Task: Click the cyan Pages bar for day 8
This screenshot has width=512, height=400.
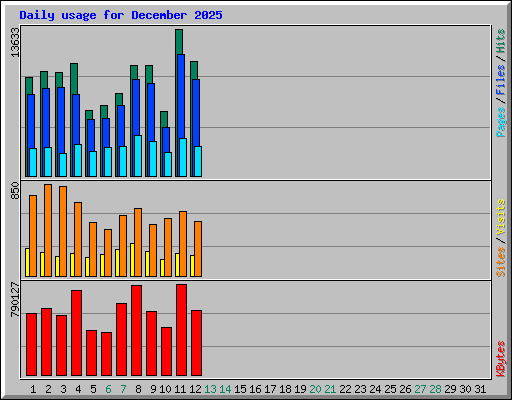Action: pyautogui.click(x=138, y=156)
